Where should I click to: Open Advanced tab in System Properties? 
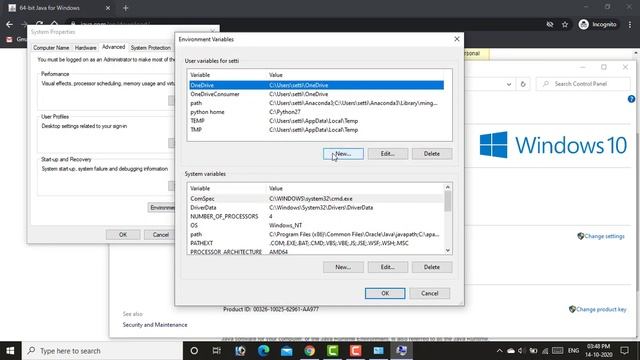[x=113, y=47]
